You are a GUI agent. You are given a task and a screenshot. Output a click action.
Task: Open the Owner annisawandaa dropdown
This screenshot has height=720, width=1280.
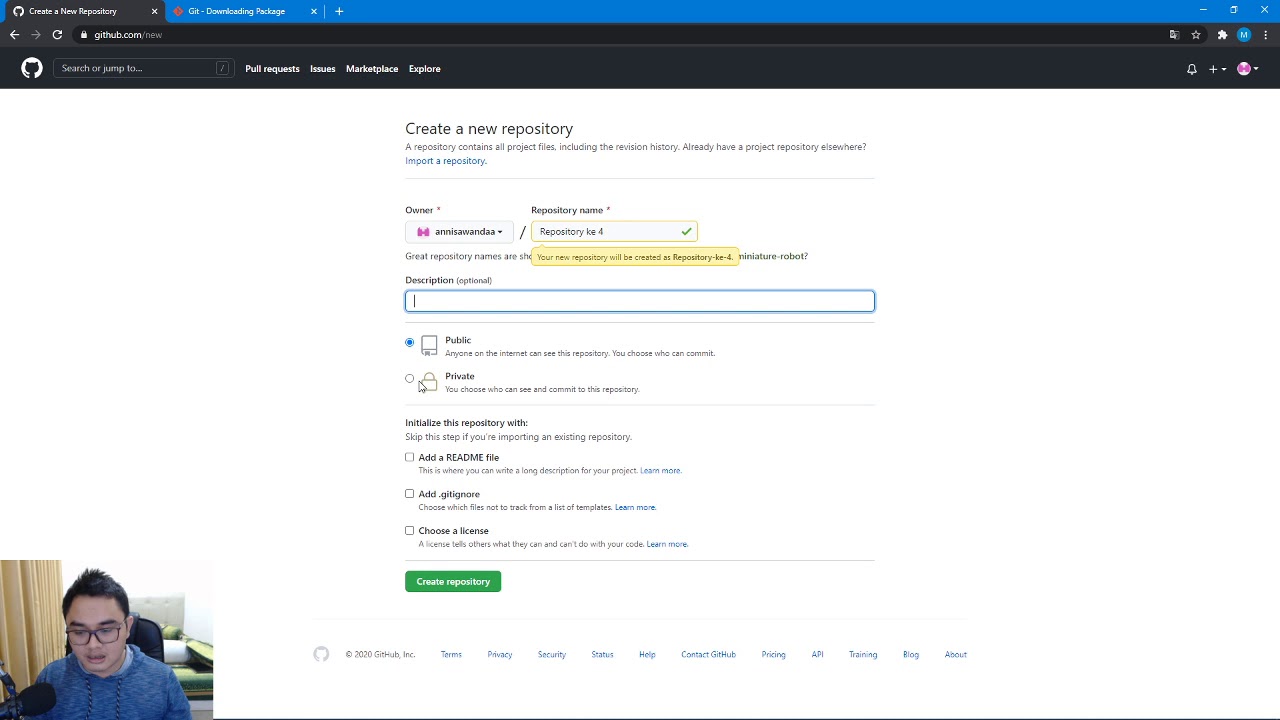(459, 232)
